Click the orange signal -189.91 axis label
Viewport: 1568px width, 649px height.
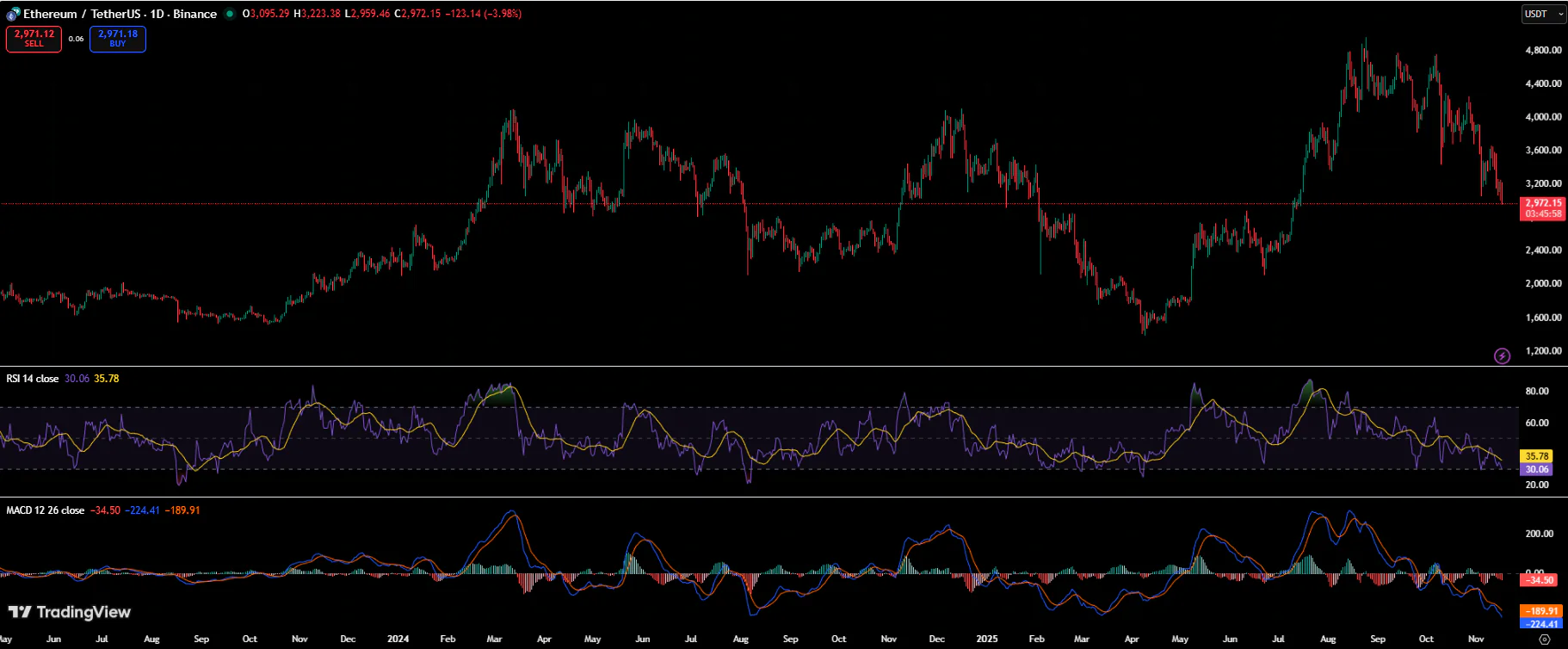(x=1541, y=611)
